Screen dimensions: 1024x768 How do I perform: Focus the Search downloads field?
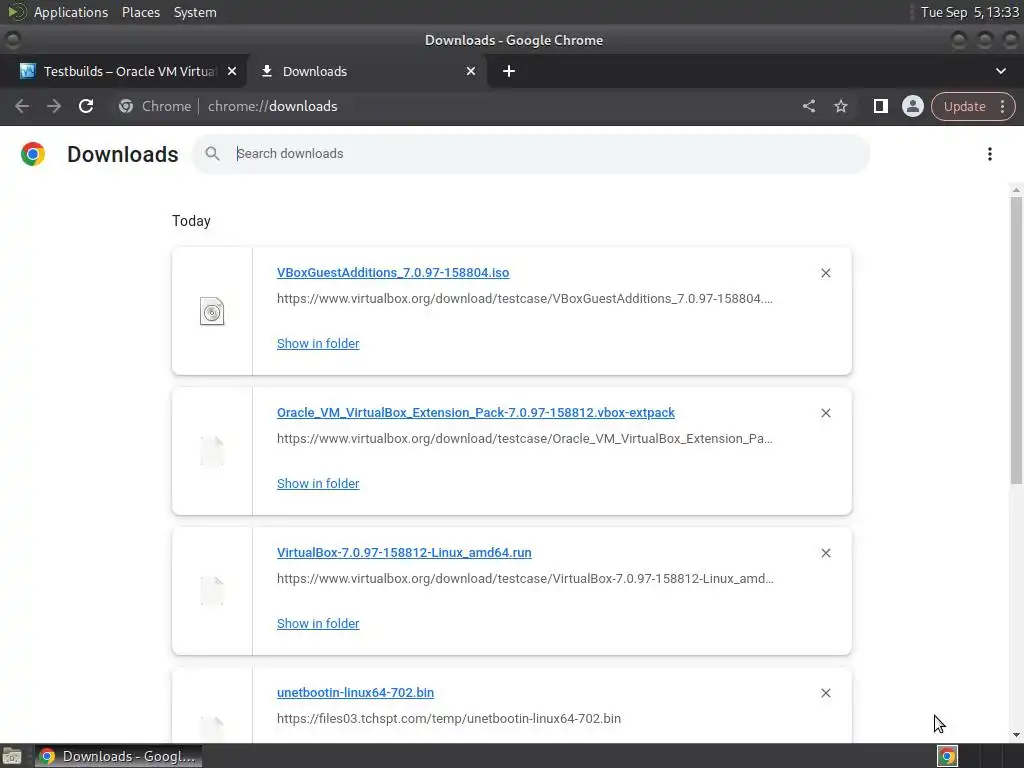coord(530,153)
